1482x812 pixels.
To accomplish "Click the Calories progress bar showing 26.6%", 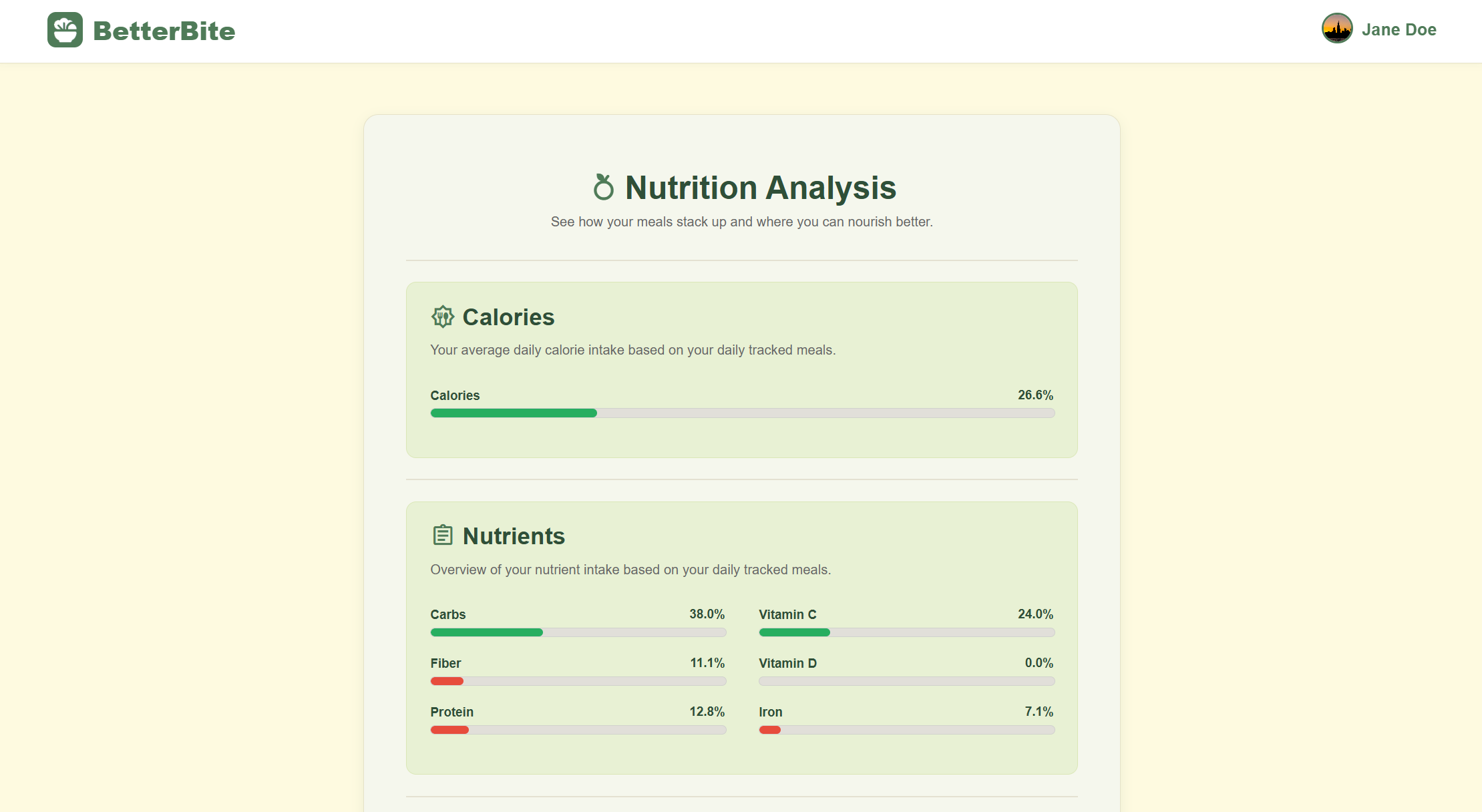I will [x=741, y=413].
